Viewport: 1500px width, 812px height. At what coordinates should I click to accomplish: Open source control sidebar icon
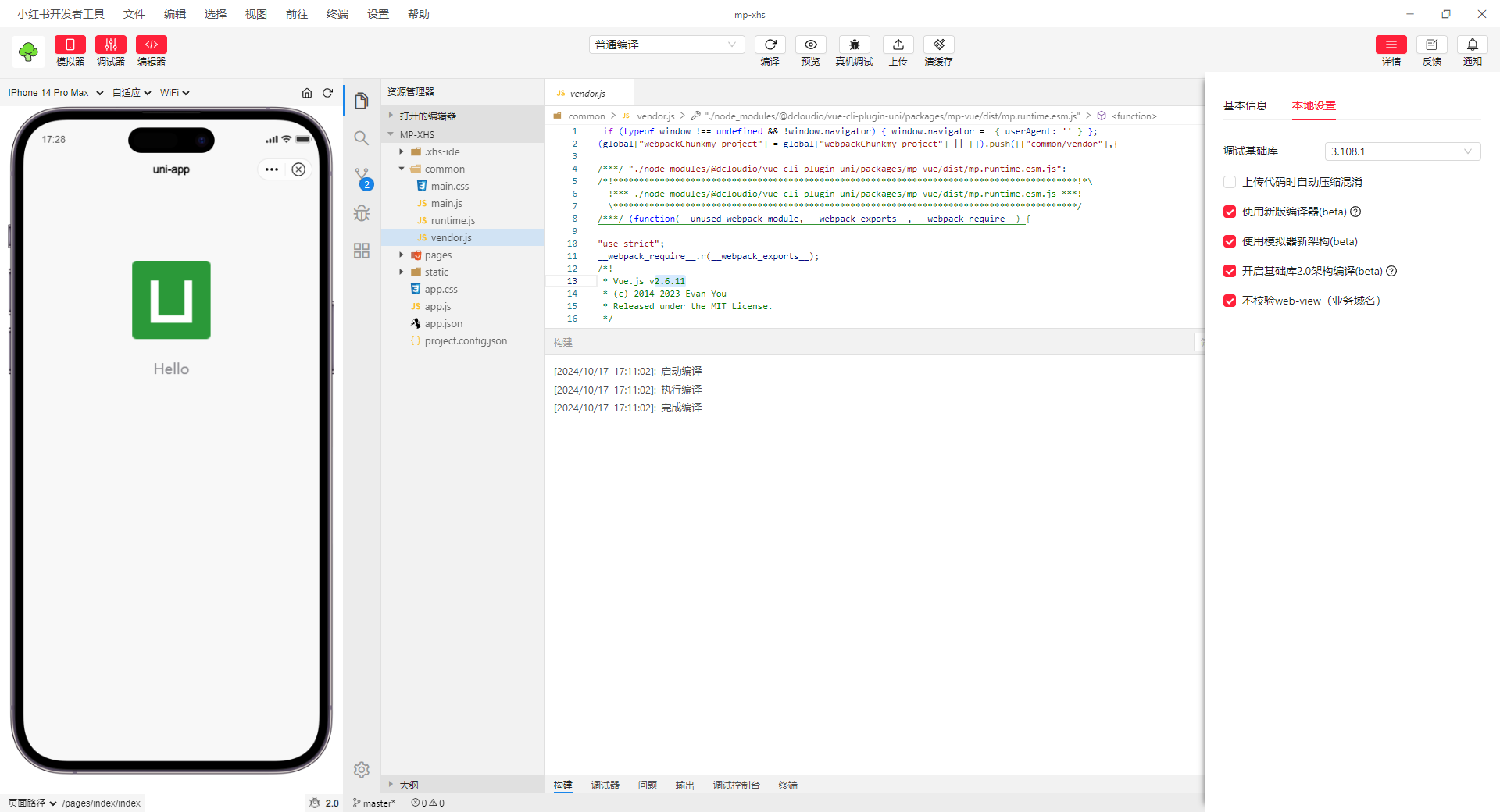362,177
